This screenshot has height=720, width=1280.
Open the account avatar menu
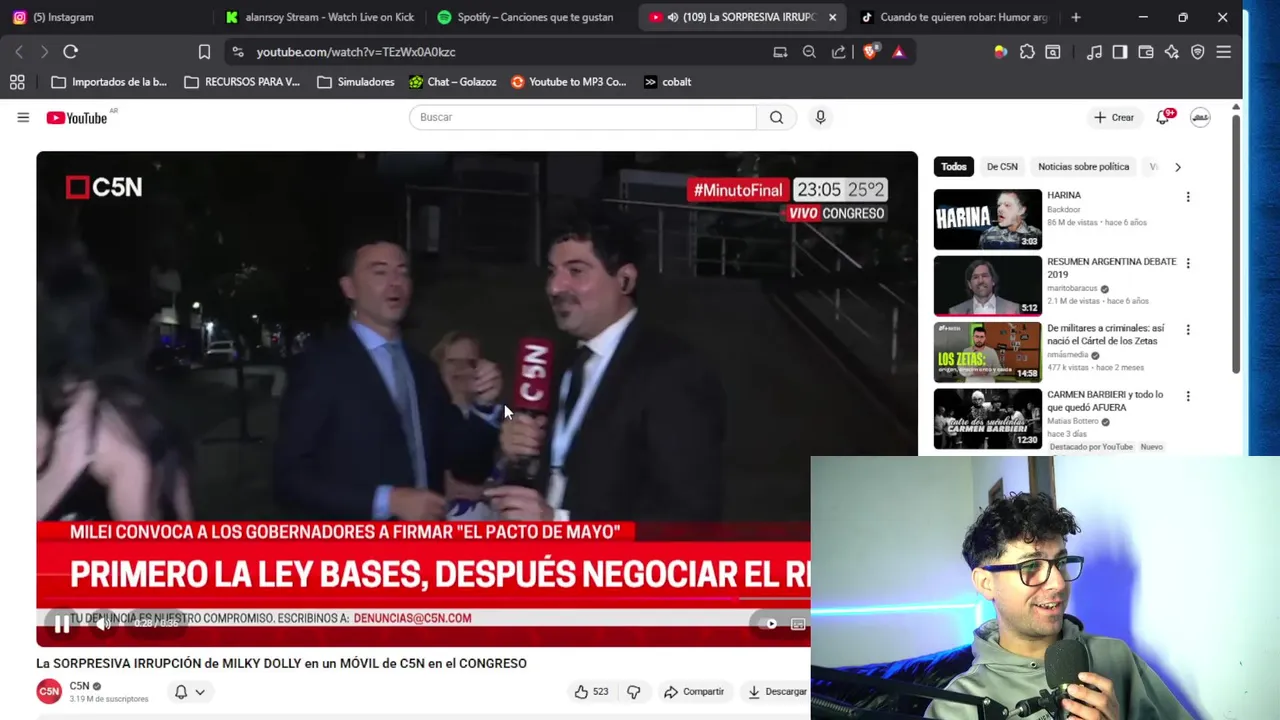pos(1200,117)
